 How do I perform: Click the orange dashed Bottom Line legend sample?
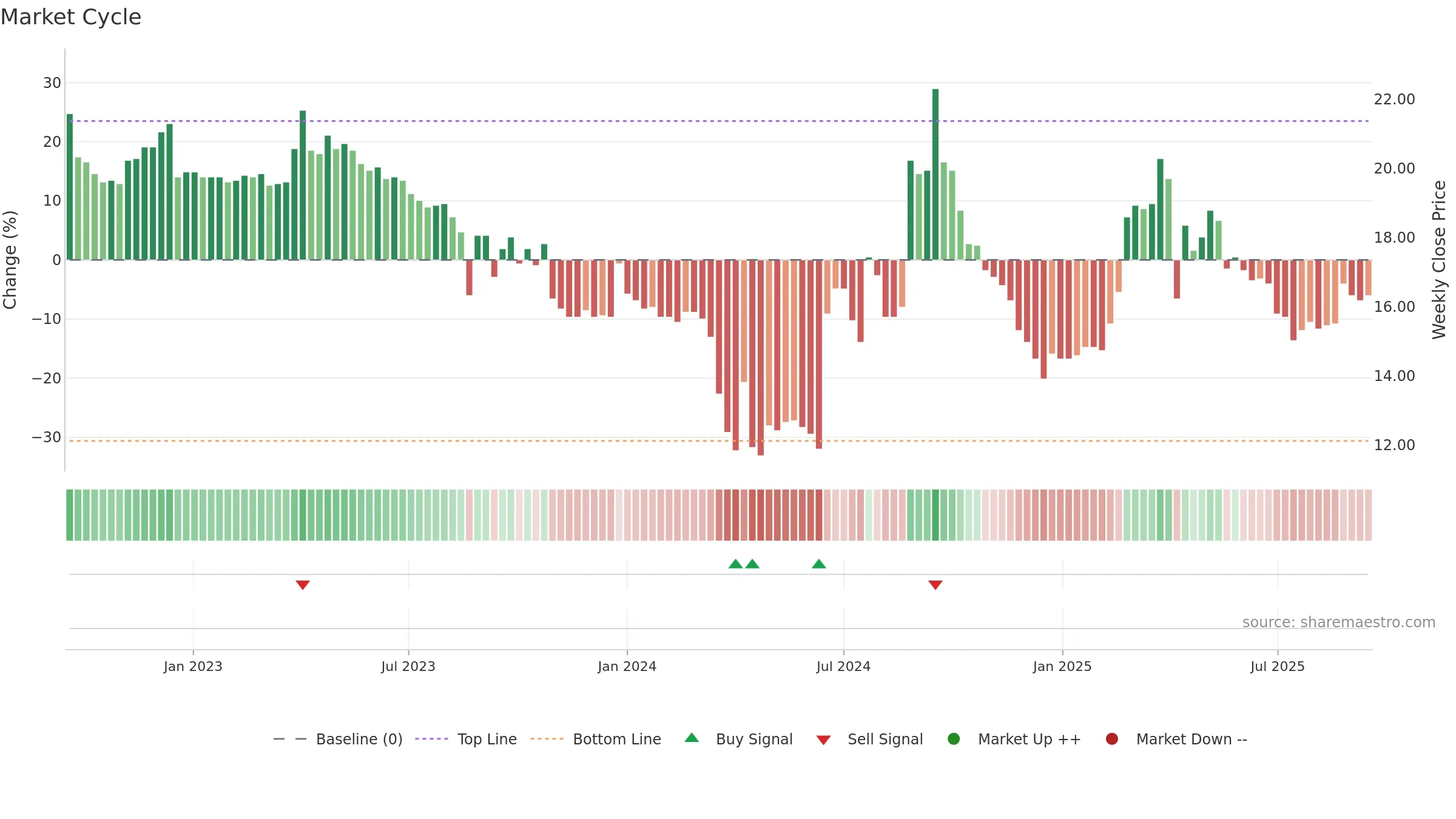[x=547, y=739]
